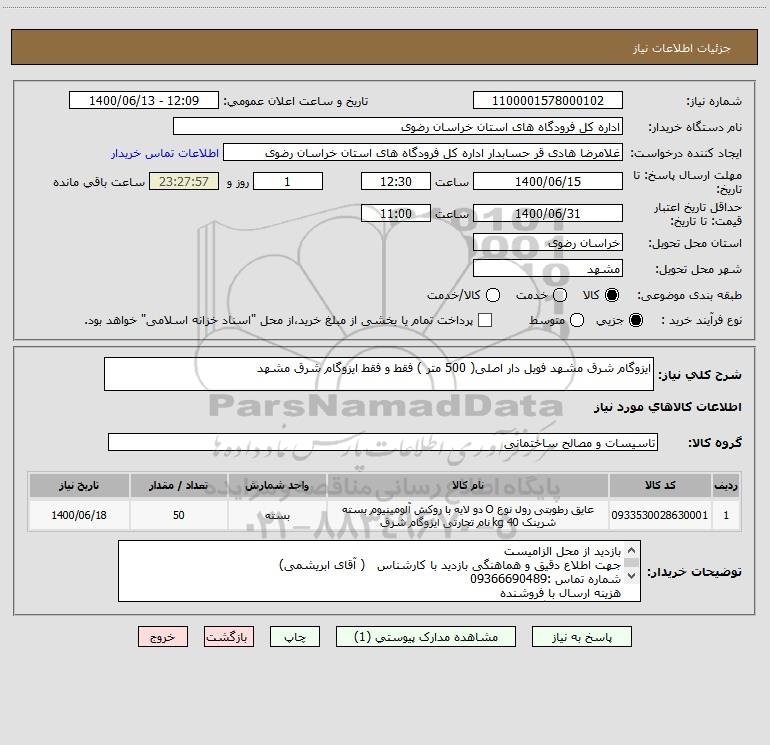770x745 pixels.
Task: Click item code cell 093353028630001
Action: tap(660, 515)
